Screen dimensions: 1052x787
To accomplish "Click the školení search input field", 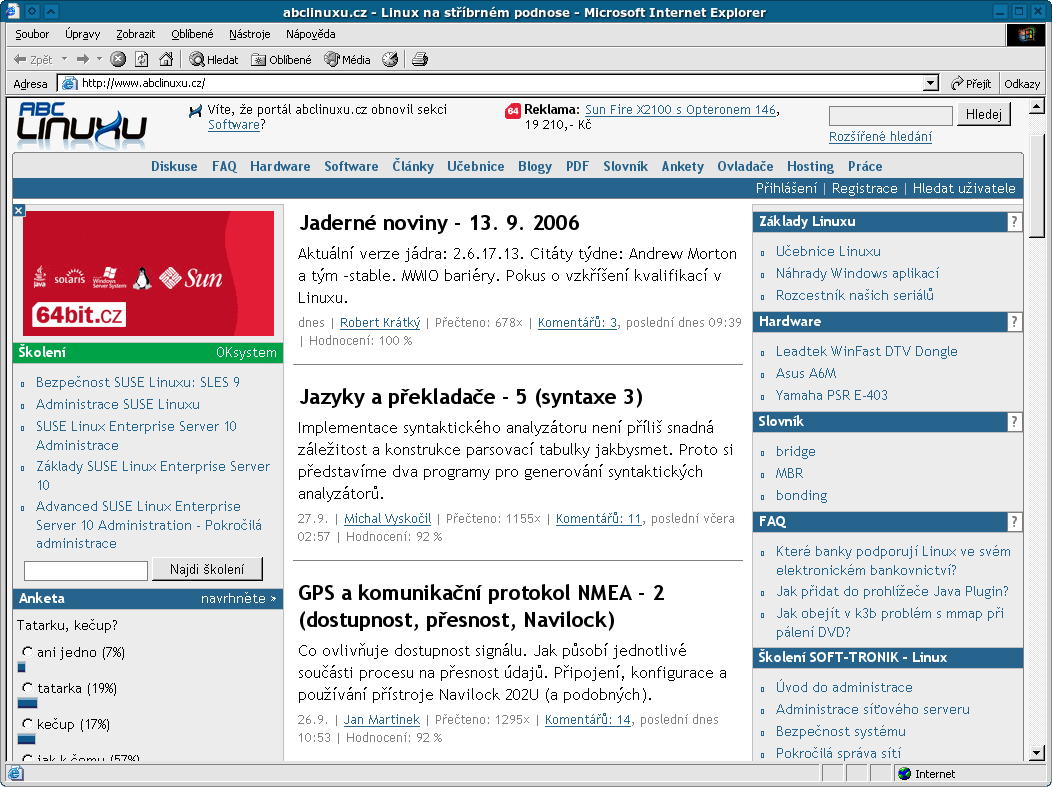I will point(85,570).
